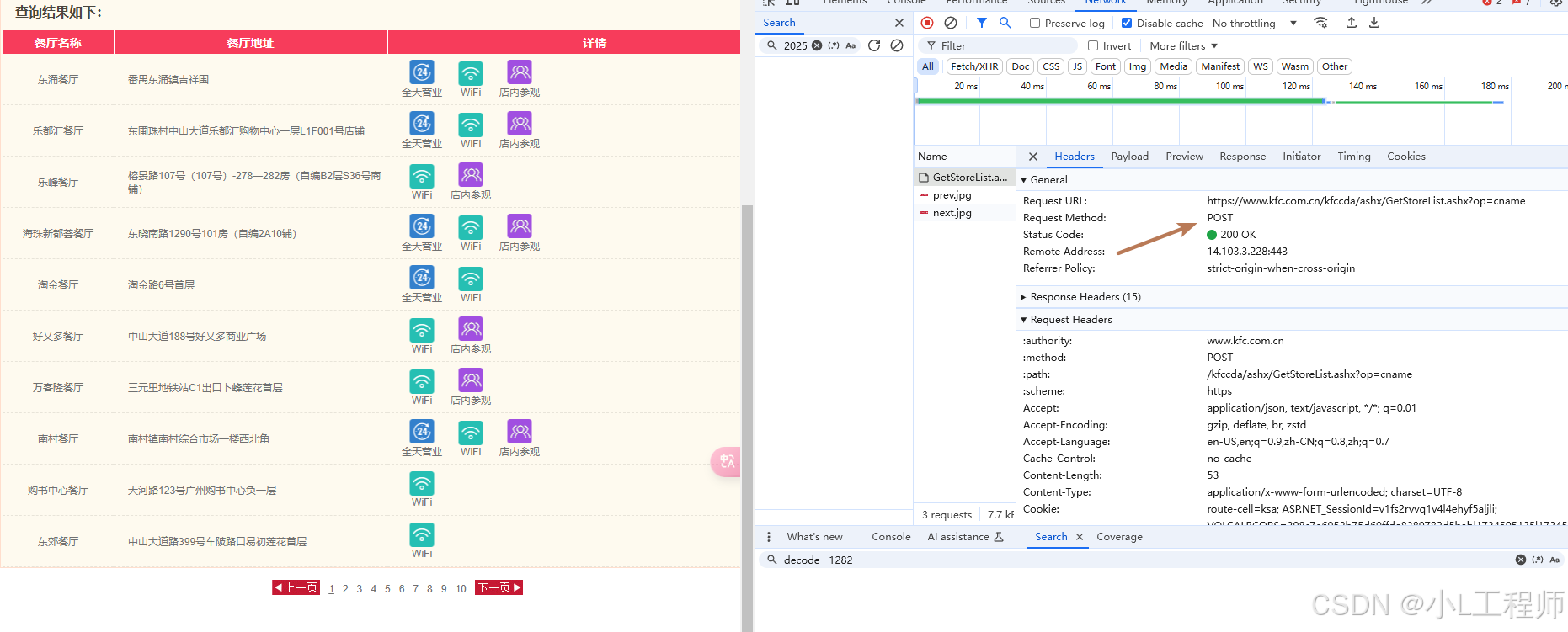Open Coverage tab in the drawer
1568x632 pixels.
click(1119, 537)
